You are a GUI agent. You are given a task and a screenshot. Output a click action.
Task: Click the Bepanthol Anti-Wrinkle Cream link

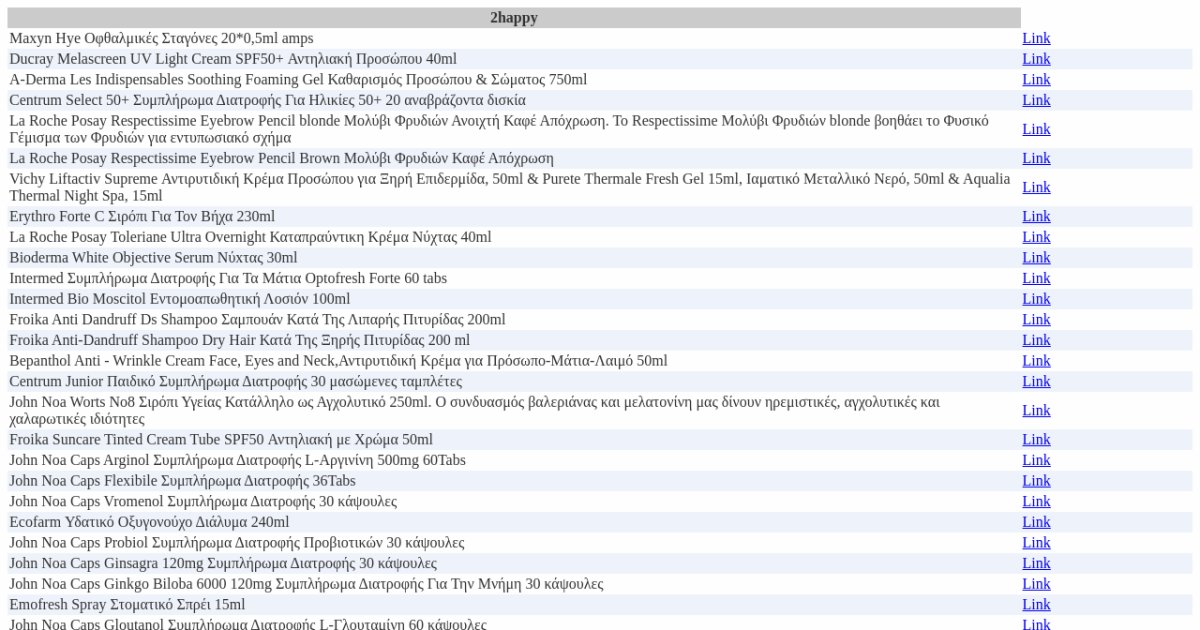1036,361
